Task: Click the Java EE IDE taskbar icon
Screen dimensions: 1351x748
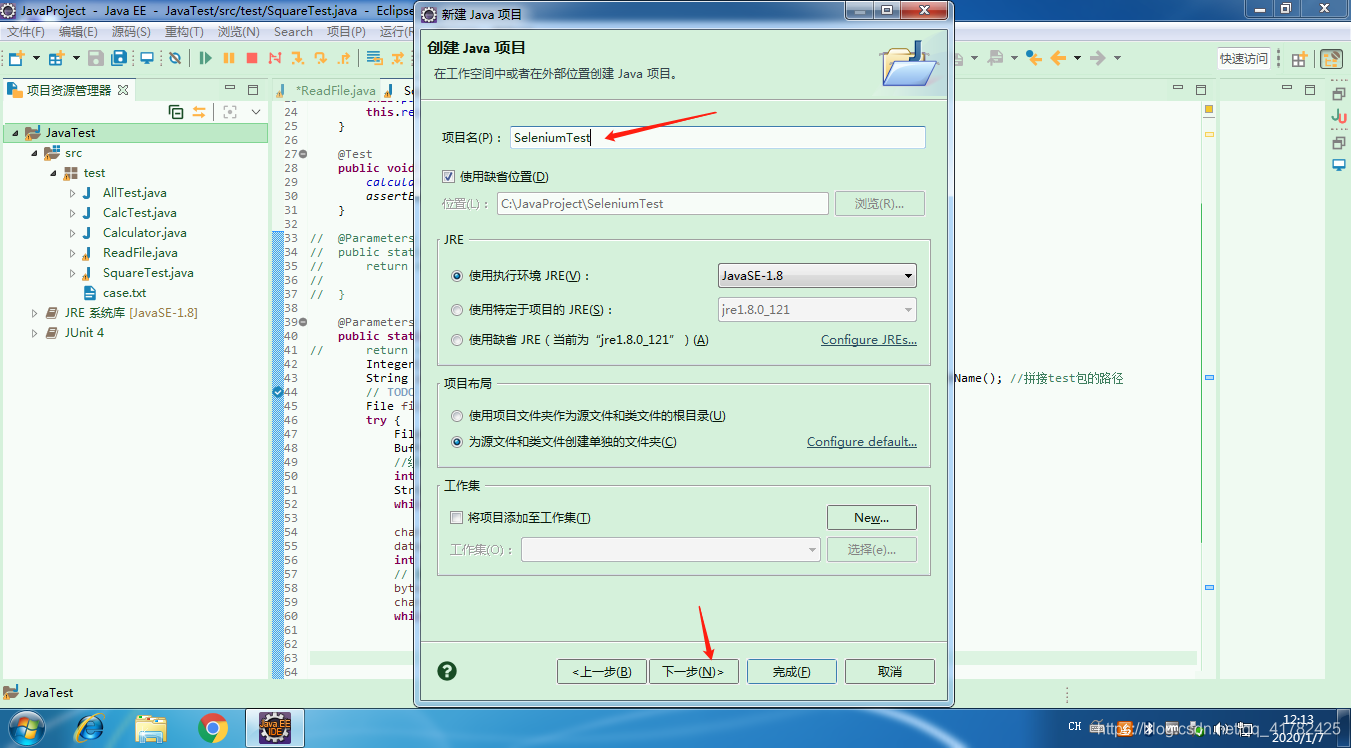Action: [x=273, y=728]
